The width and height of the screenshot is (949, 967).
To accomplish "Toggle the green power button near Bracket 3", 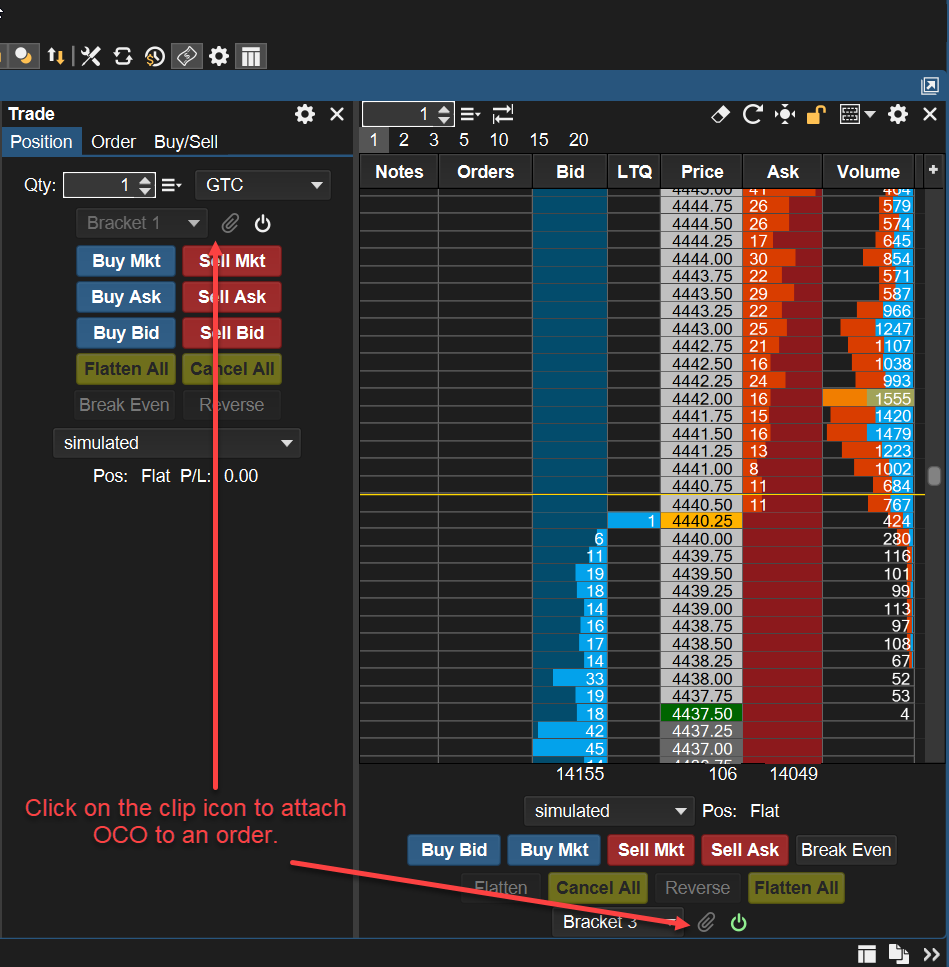I will [738, 922].
